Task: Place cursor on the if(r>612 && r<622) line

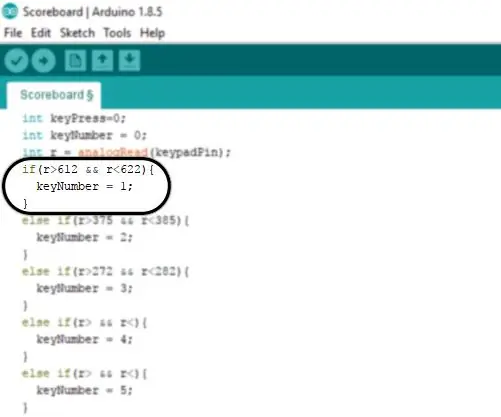Action: pos(88,169)
